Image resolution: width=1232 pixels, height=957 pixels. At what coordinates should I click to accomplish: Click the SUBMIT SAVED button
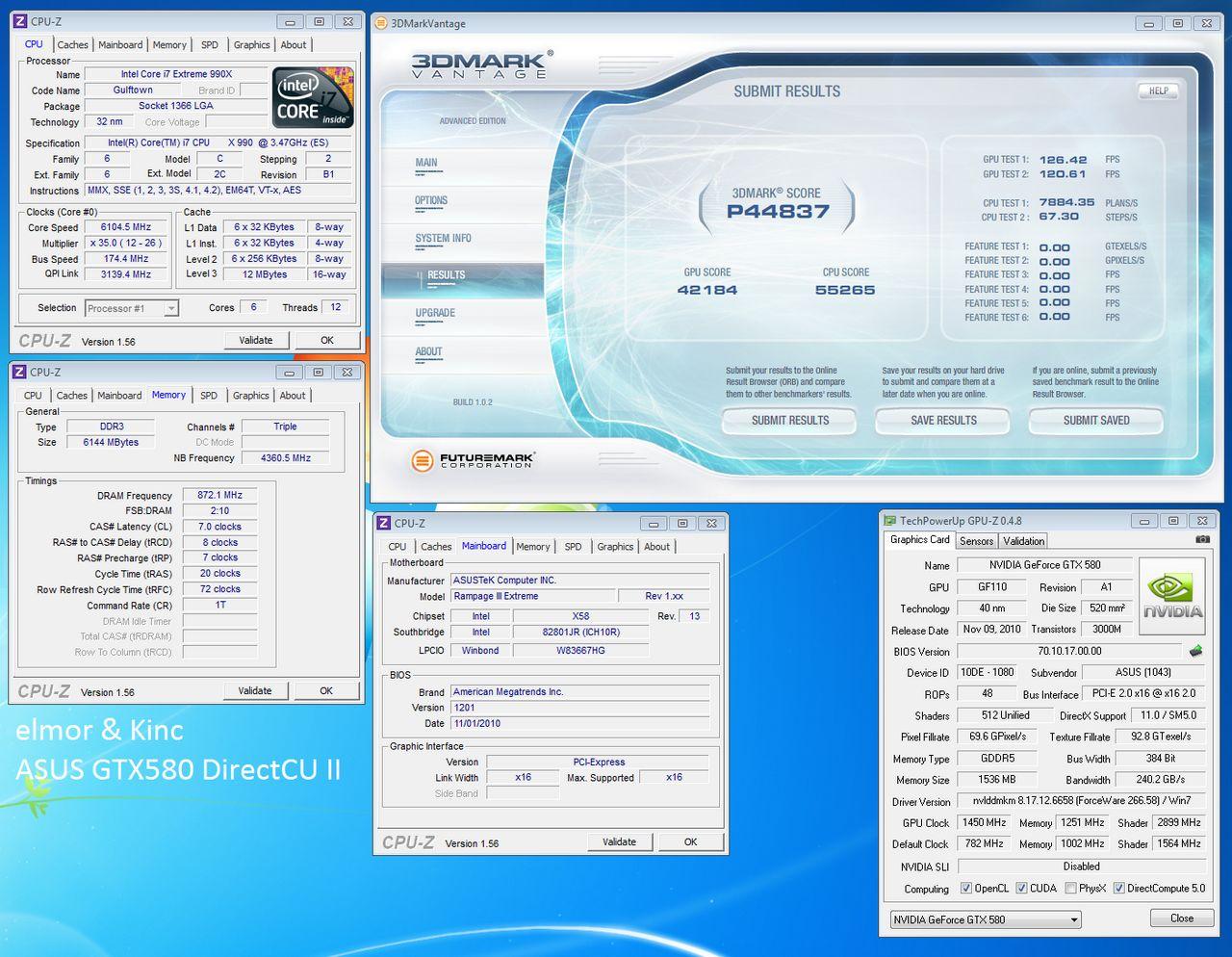(x=1096, y=420)
